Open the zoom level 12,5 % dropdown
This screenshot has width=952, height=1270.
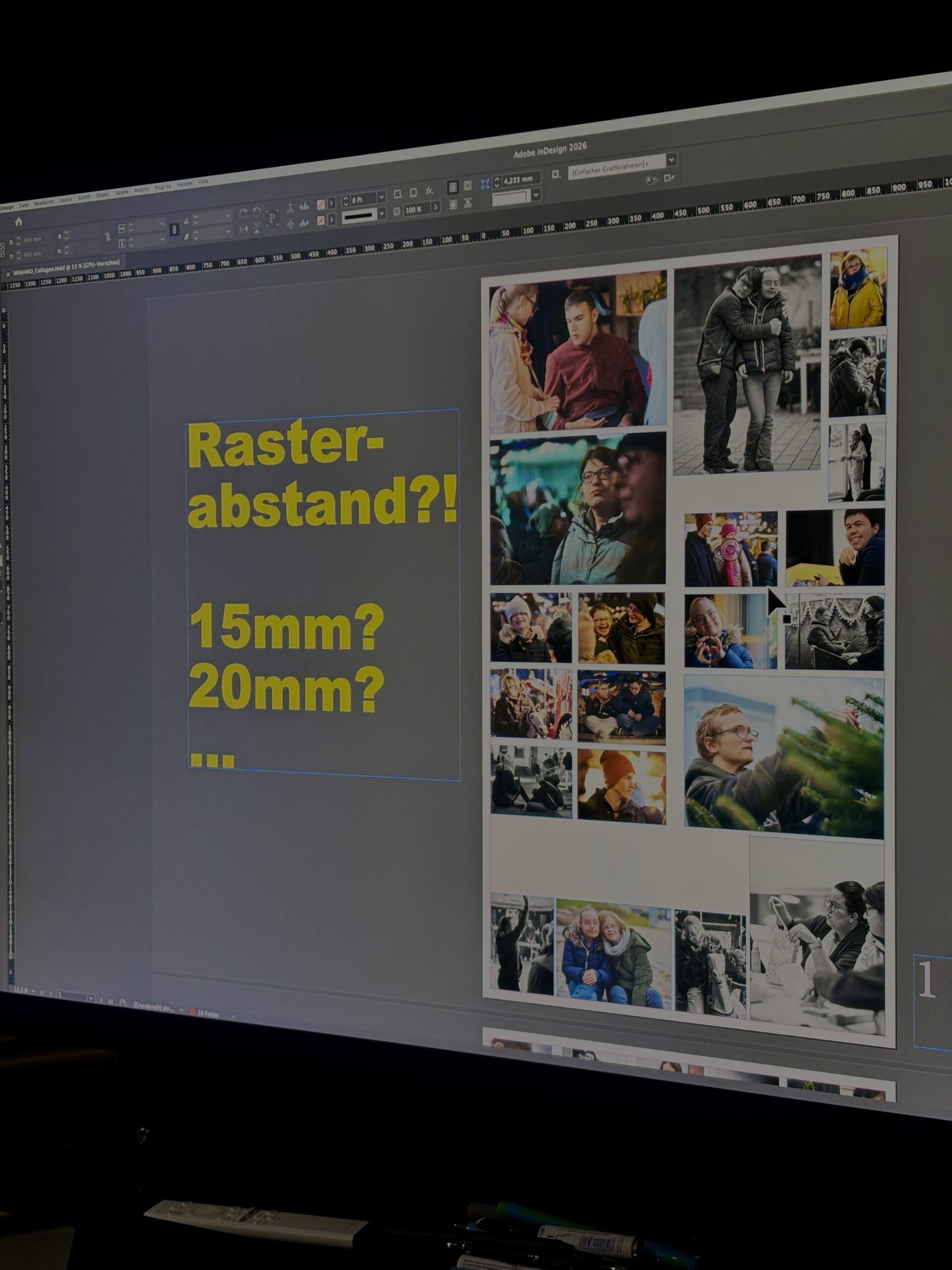click(x=33, y=991)
